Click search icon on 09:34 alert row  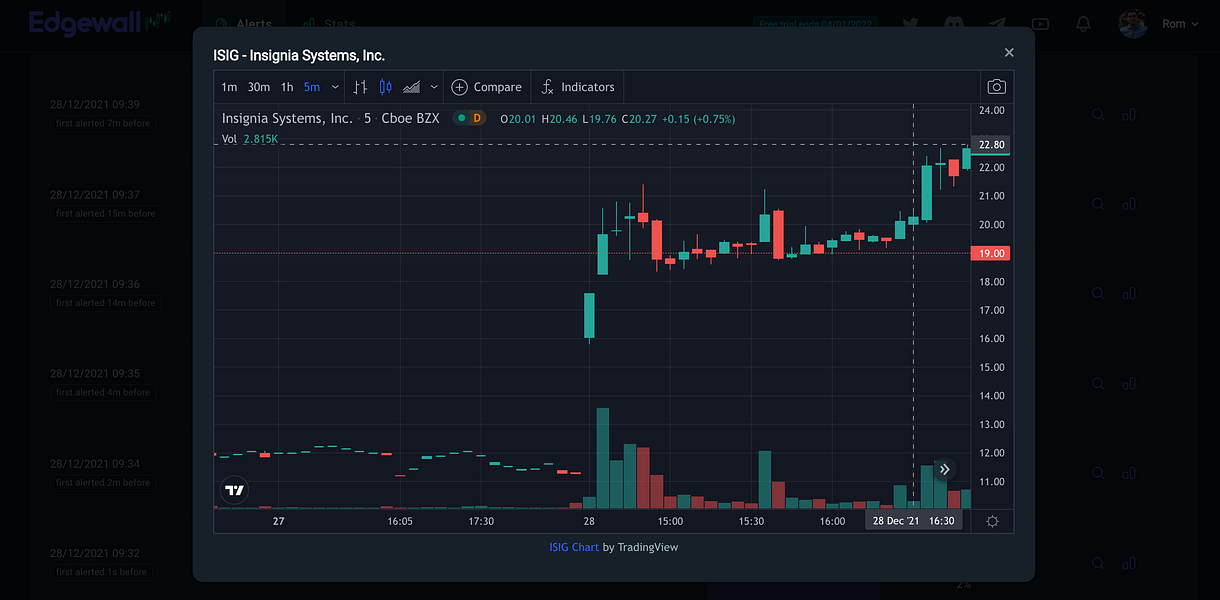[1098, 472]
